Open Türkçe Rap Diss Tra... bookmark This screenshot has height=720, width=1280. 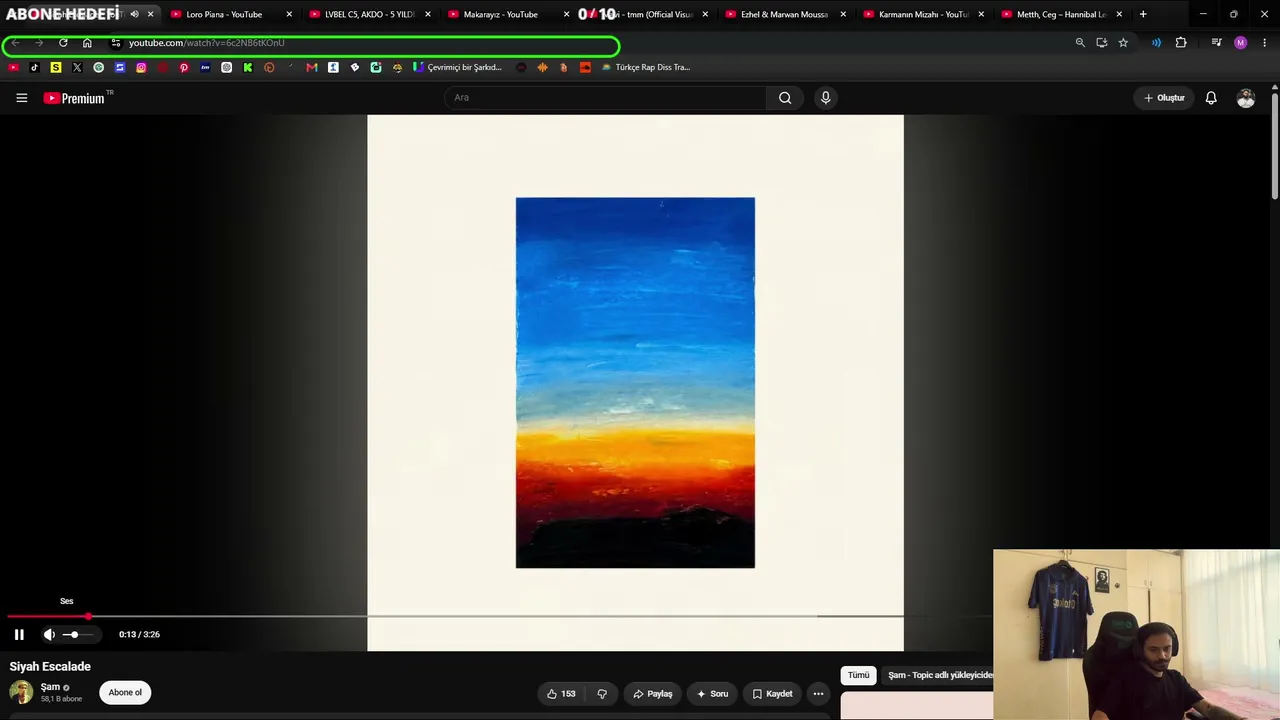click(646, 67)
